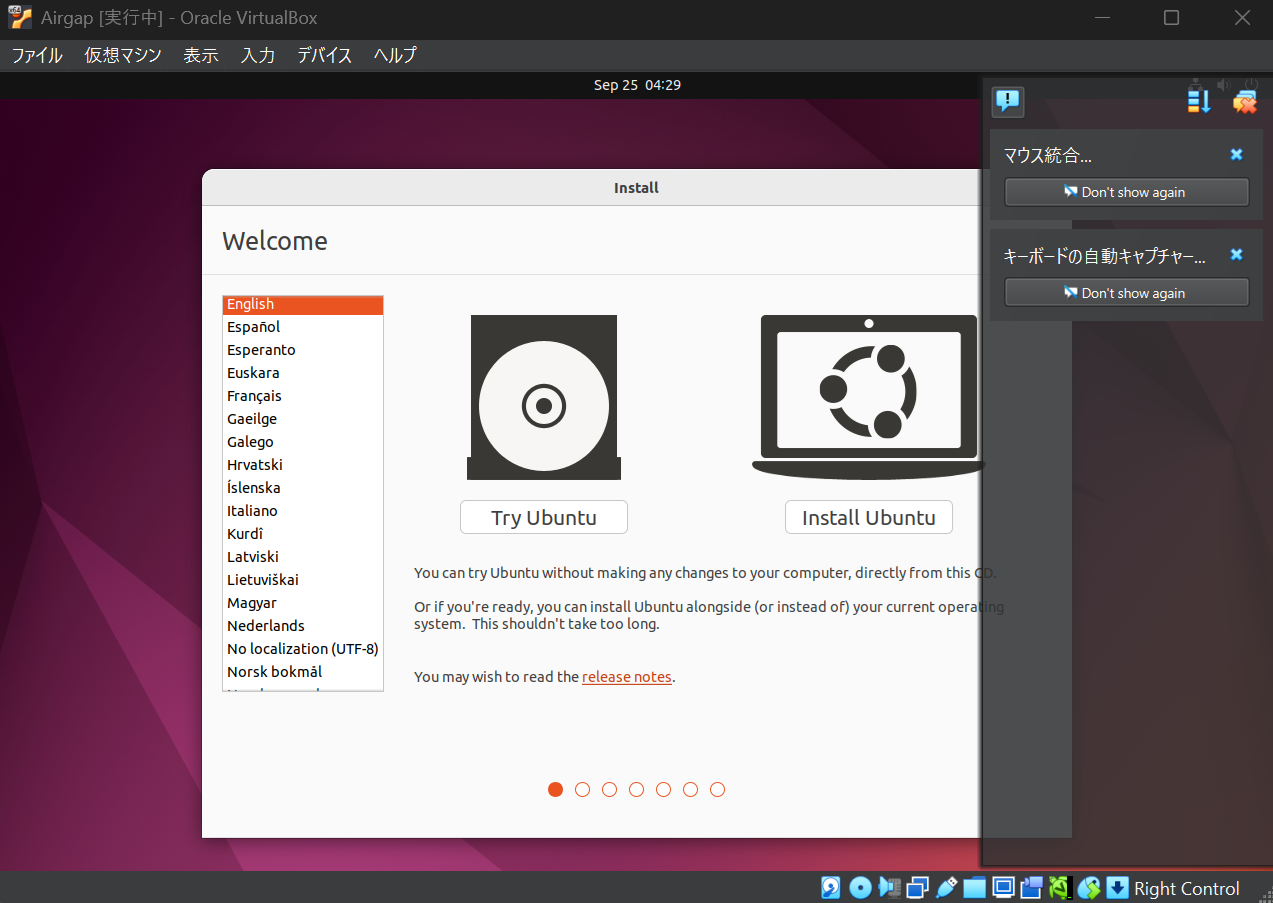This screenshot has width=1273, height=903.
Task: Open the release notes link
Action: [626, 677]
